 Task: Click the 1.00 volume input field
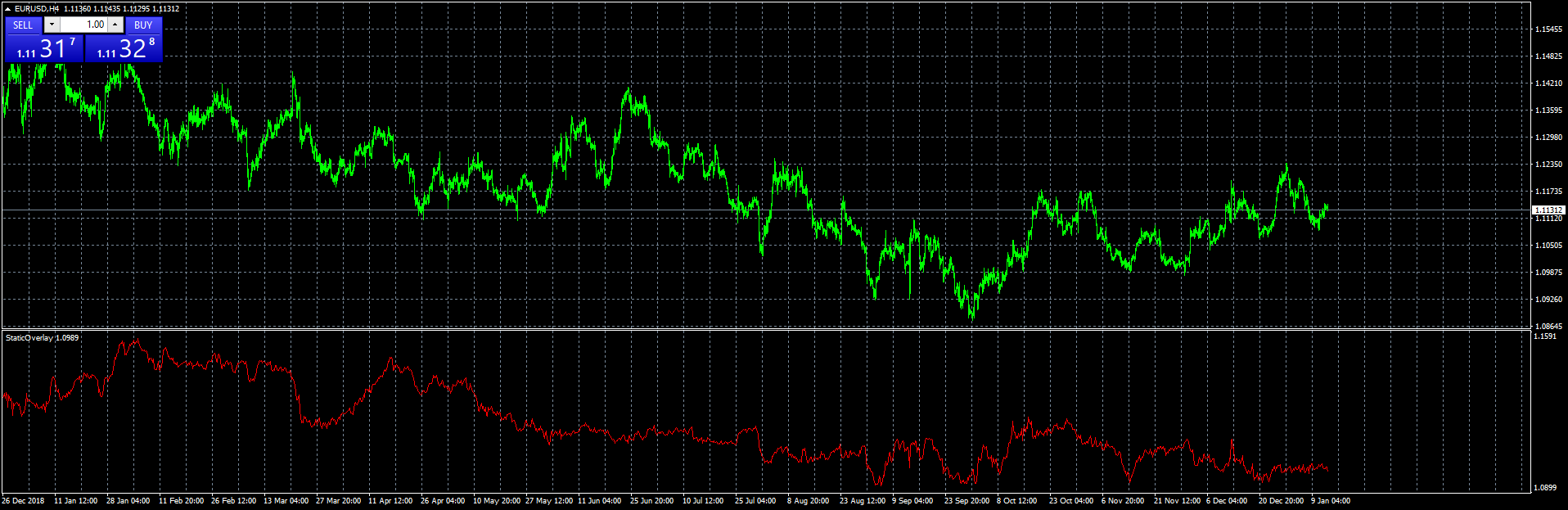(x=83, y=25)
